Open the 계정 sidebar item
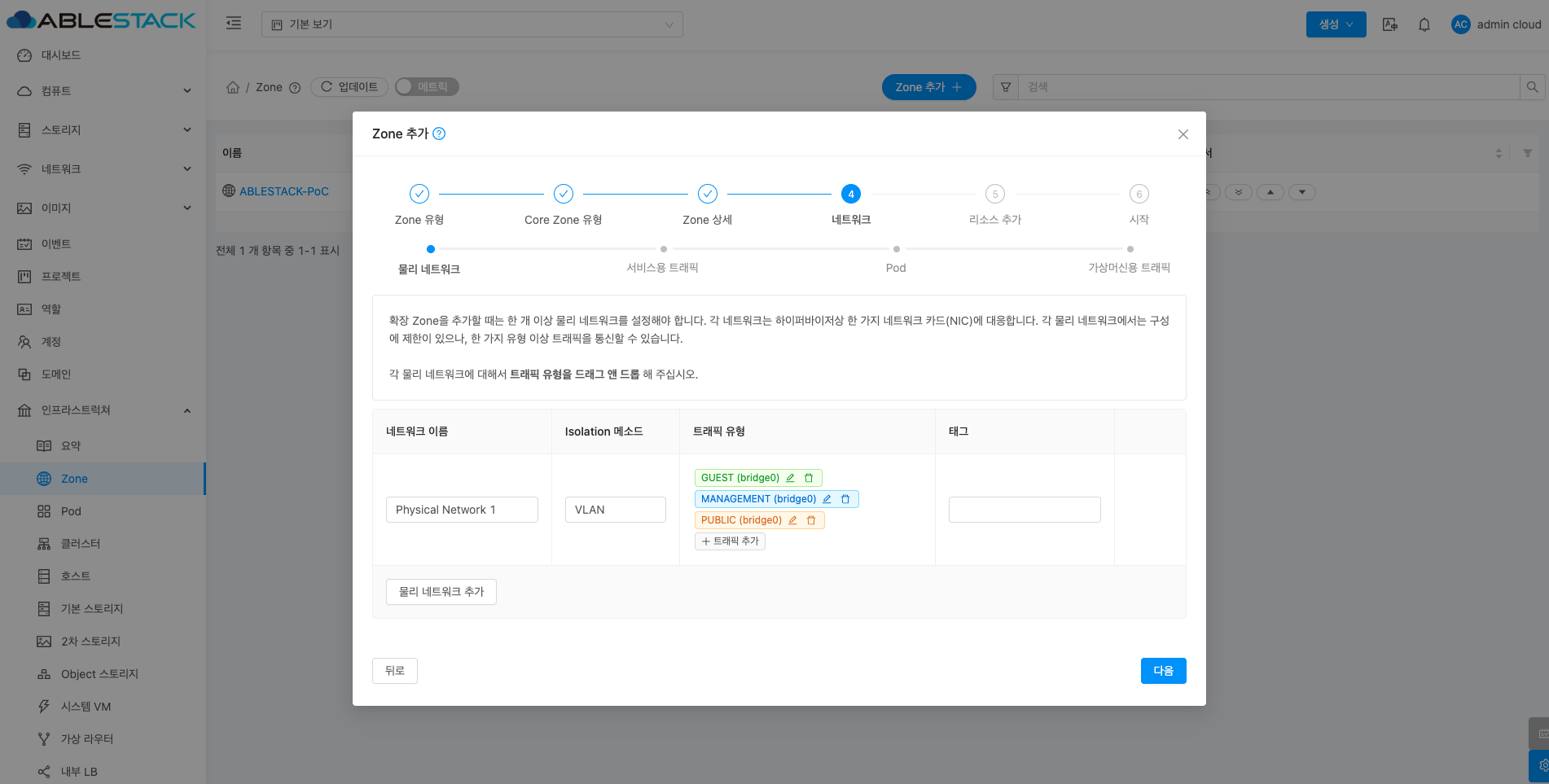The width and height of the screenshot is (1549, 784). tap(103, 342)
